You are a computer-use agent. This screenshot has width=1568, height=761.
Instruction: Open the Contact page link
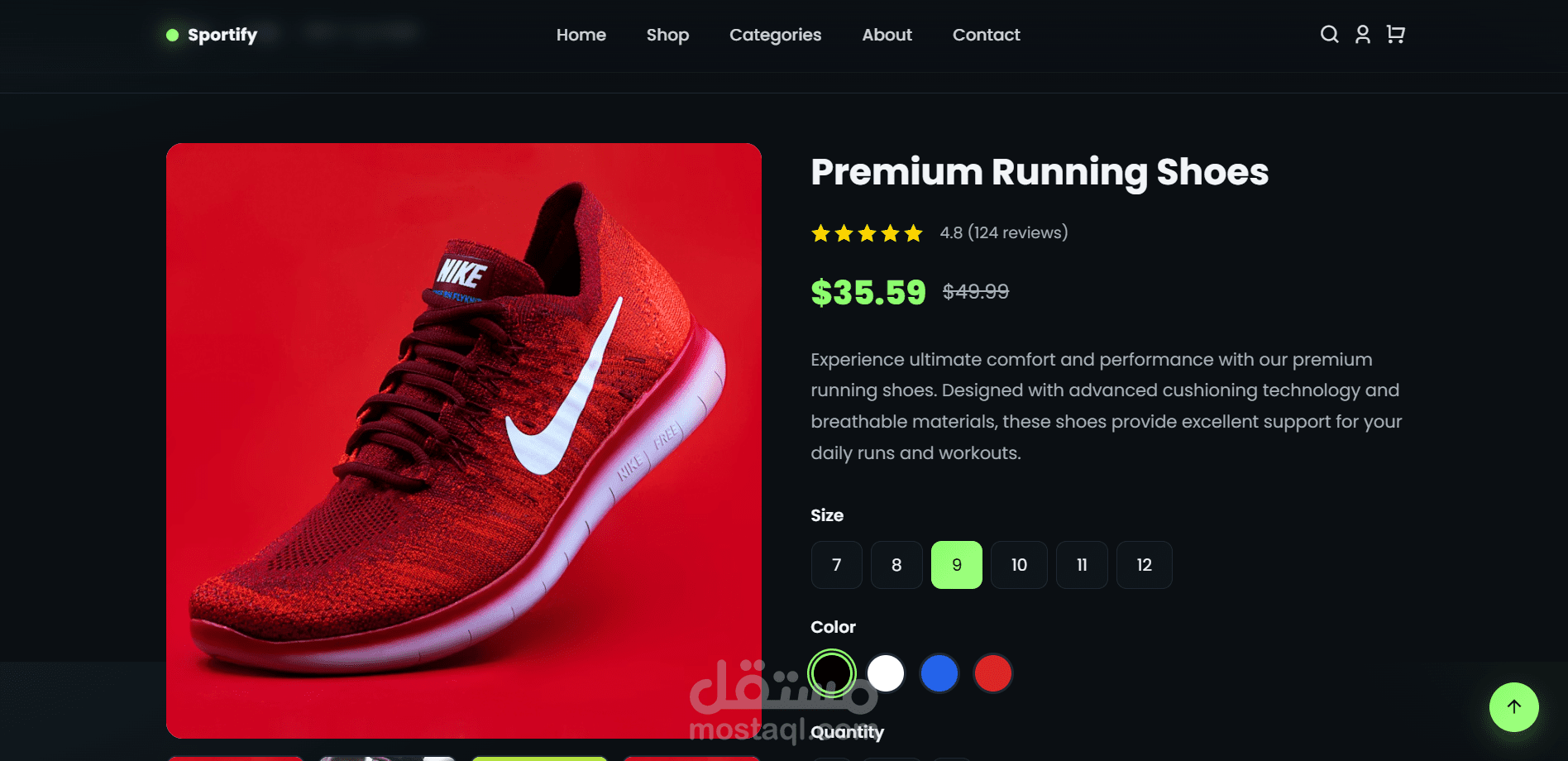986,35
